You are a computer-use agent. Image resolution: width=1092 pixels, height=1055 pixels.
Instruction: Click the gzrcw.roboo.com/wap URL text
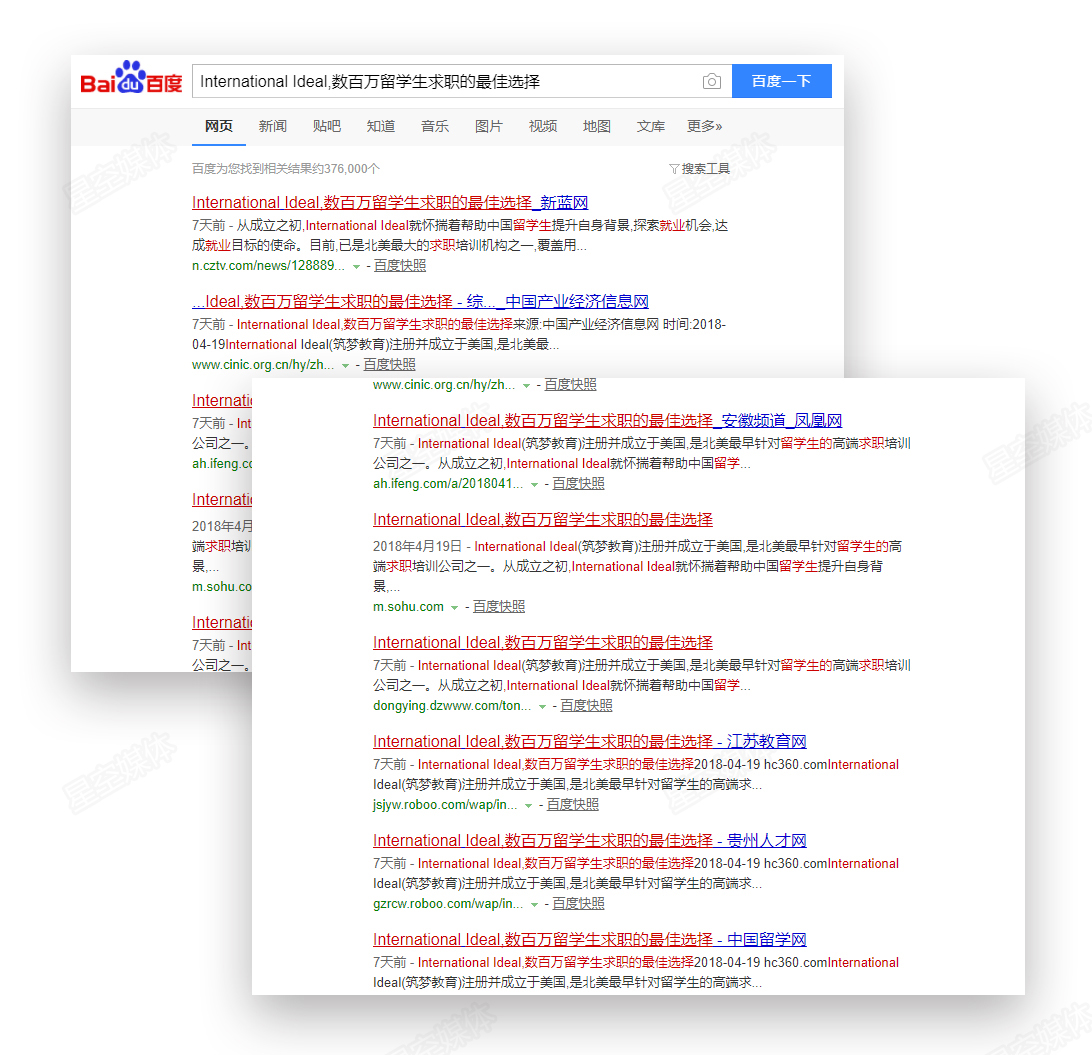448,904
